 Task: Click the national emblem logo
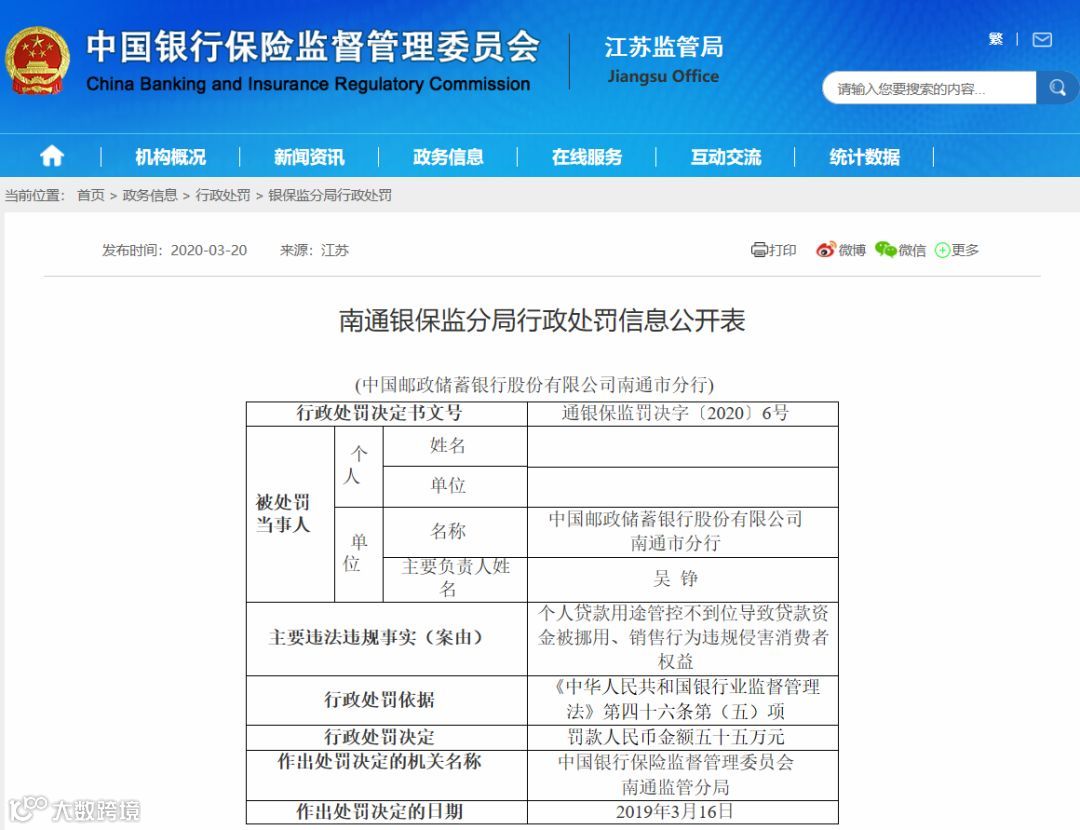coord(37,60)
